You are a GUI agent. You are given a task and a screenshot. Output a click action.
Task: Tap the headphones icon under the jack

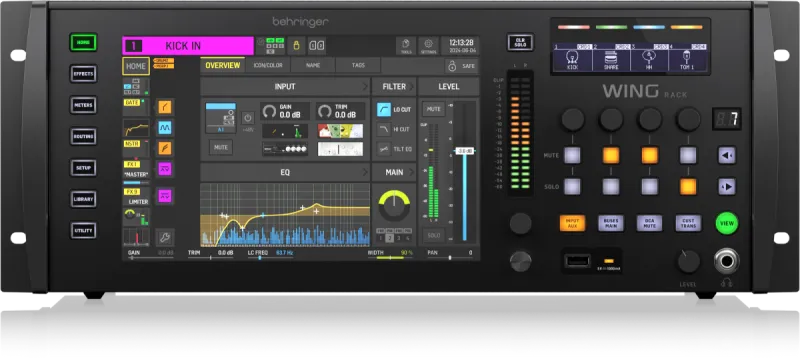tap(727, 282)
